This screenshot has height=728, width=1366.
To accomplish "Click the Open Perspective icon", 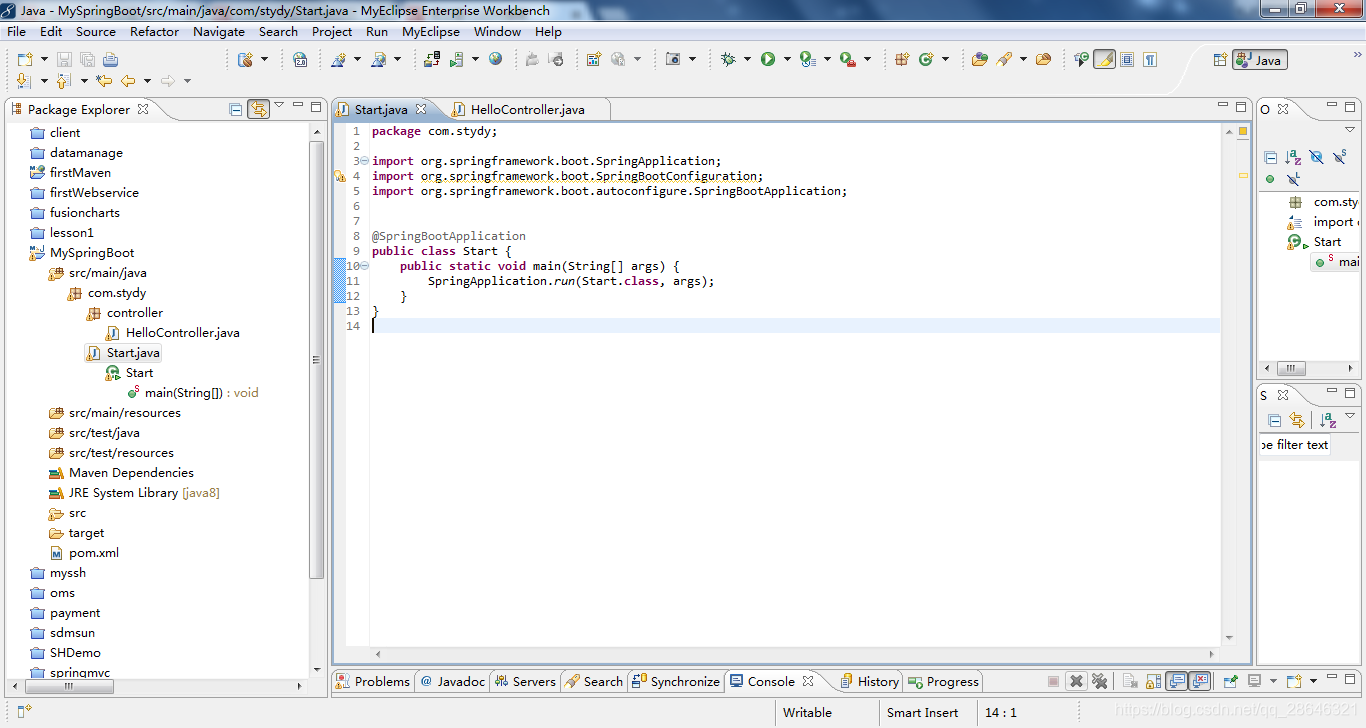I will [x=1220, y=60].
